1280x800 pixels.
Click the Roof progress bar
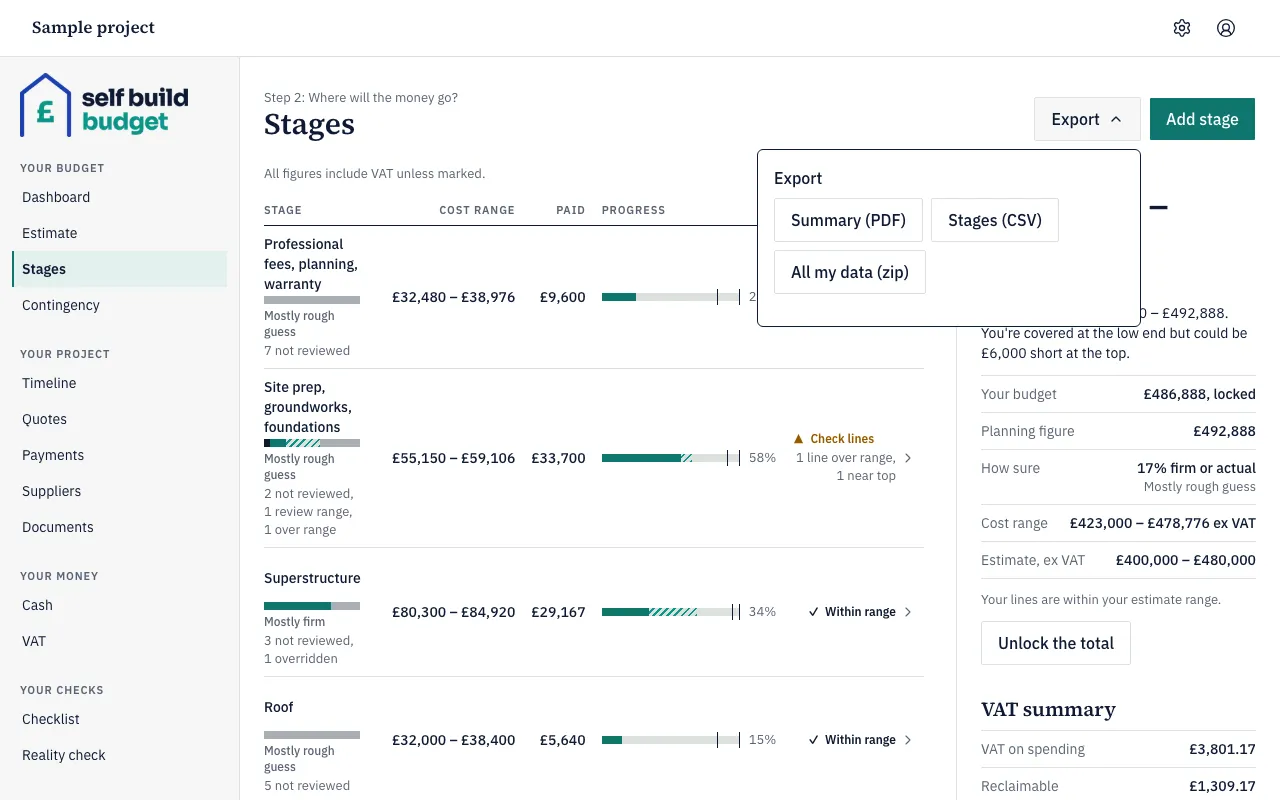(x=671, y=740)
